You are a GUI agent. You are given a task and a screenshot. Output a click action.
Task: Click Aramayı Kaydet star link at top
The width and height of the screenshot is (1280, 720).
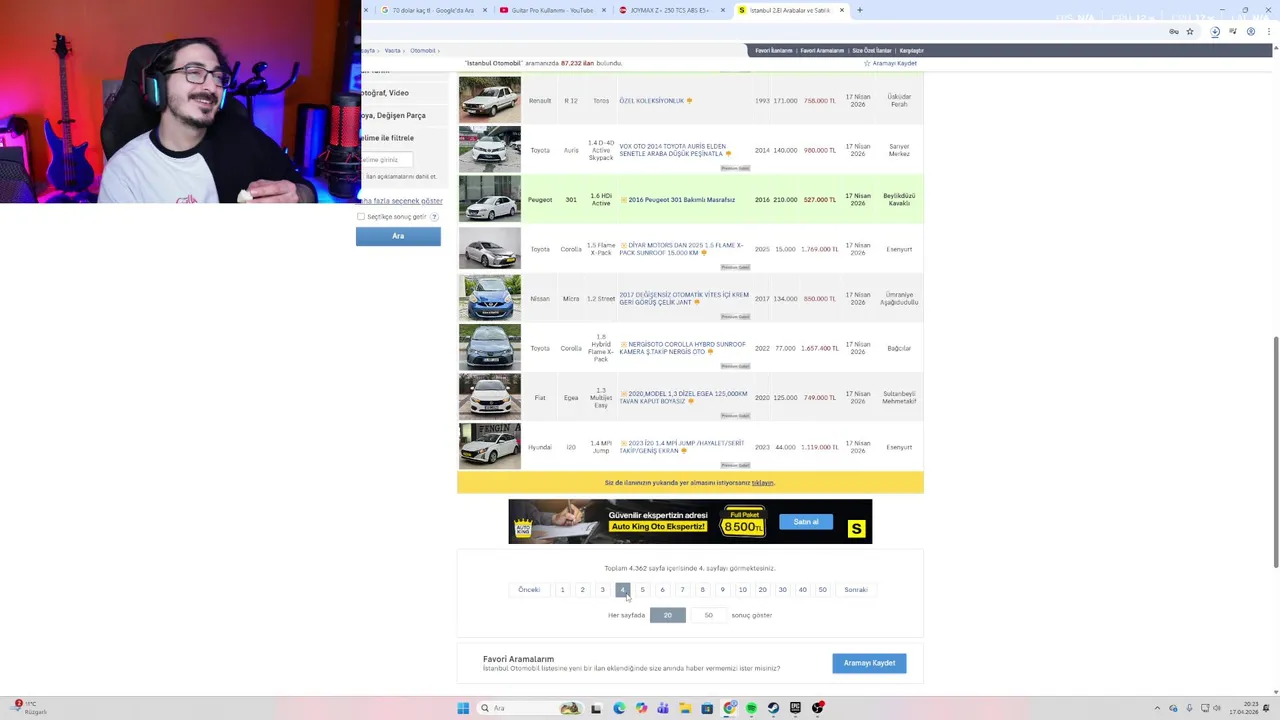[x=890, y=63]
